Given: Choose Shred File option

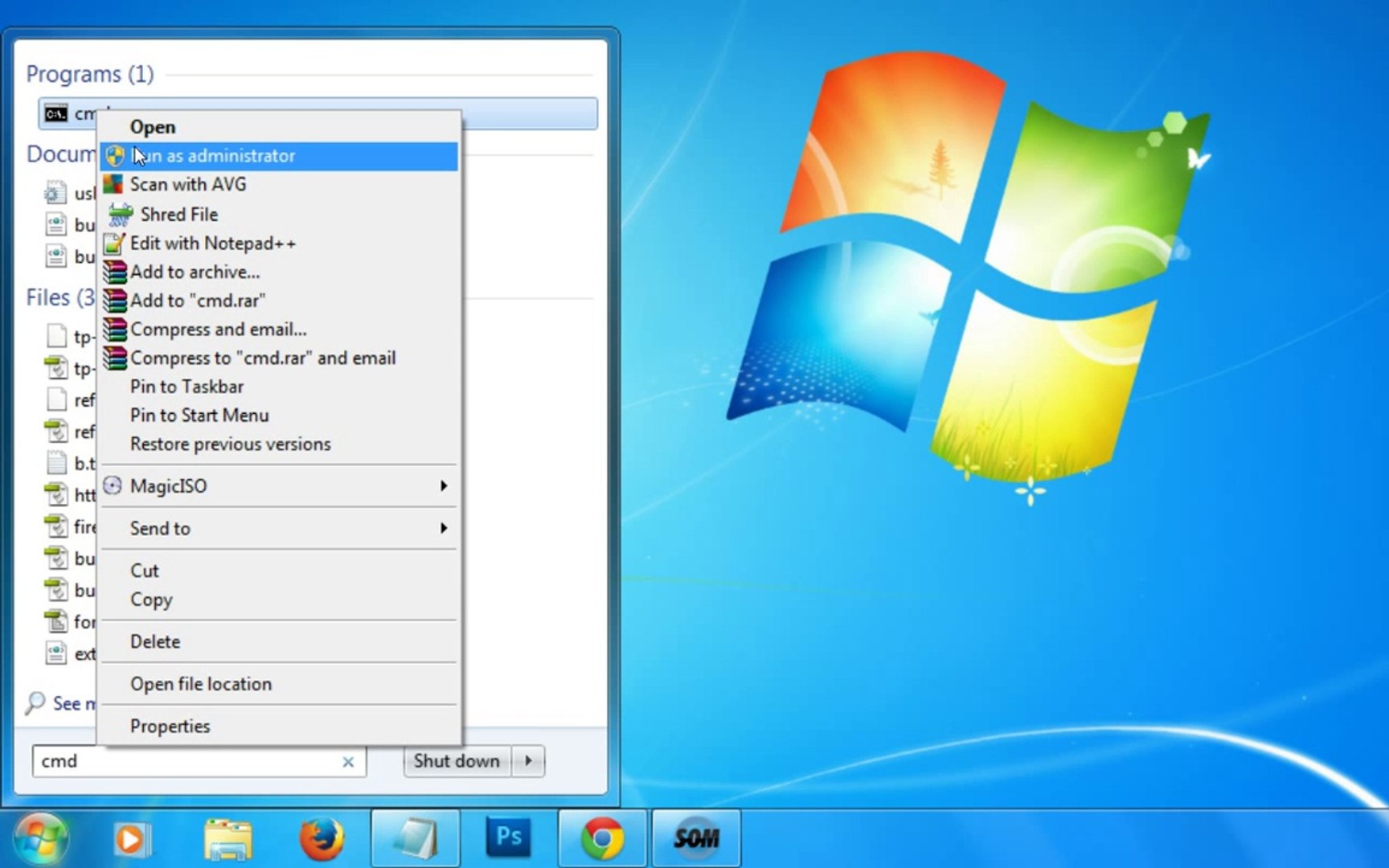Looking at the screenshot, I should click(x=279, y=214).
